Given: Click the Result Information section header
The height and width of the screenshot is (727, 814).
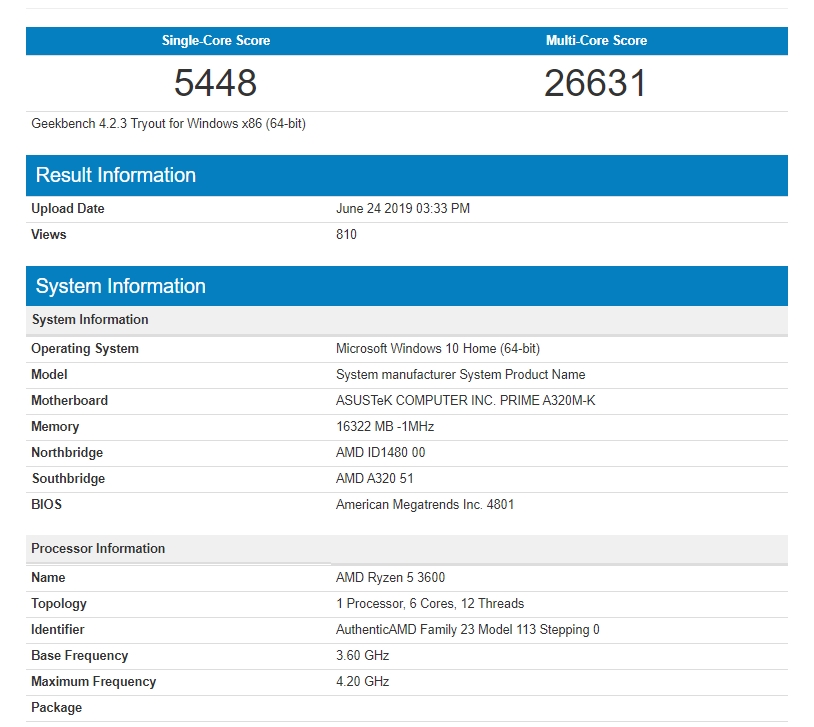Looking at the screenshot, I should click(x=116, y=175).
